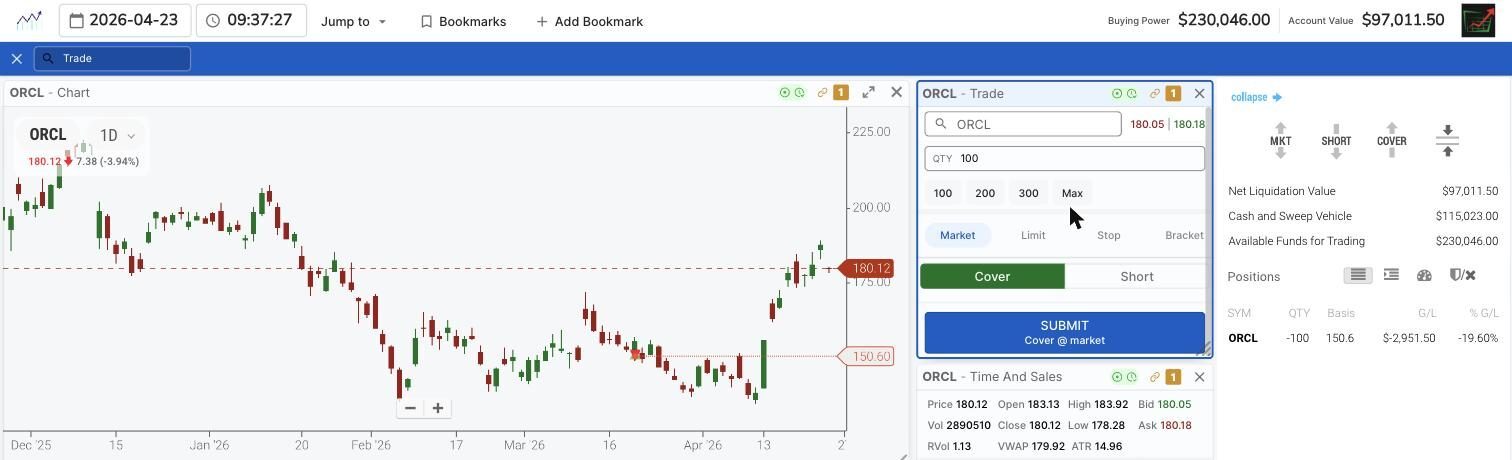Click the clock sync icon in Time And Sales header
This screenshot has width=1512, height=460.
point(1131,377)
